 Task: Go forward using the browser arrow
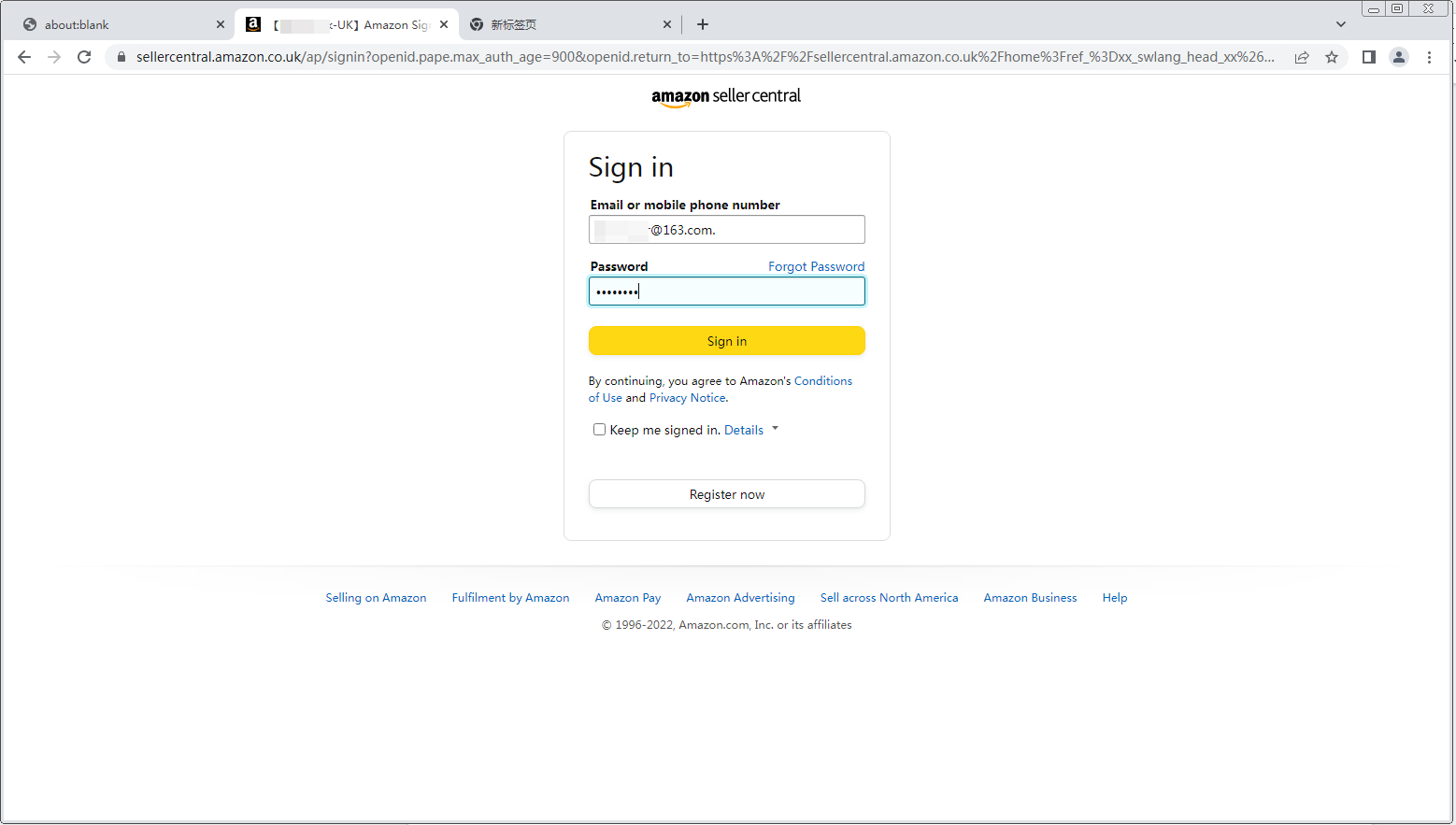[54, 57]
